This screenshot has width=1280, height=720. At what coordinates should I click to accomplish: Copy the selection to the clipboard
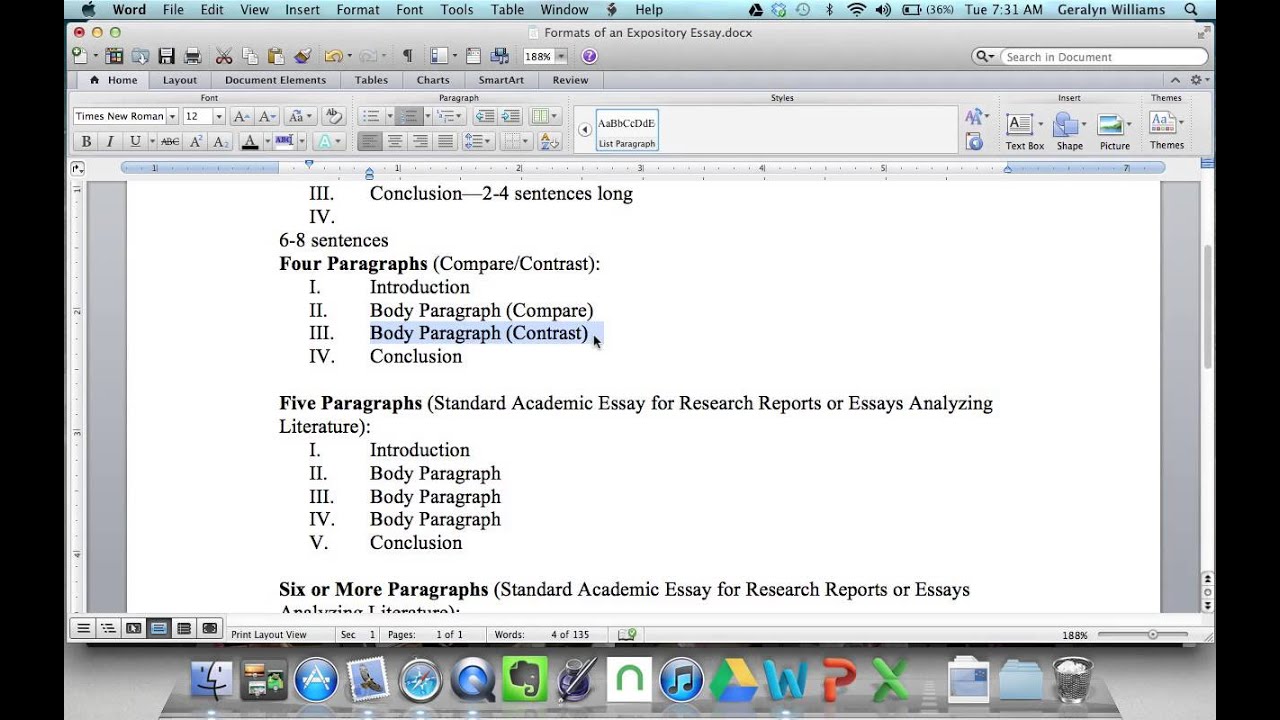[250, 56]
